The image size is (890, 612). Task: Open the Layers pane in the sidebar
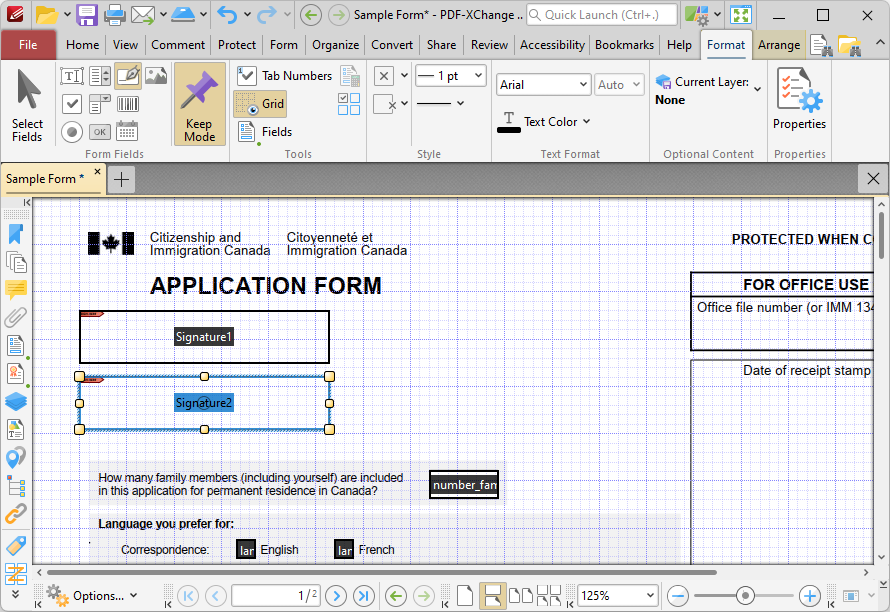16,401
